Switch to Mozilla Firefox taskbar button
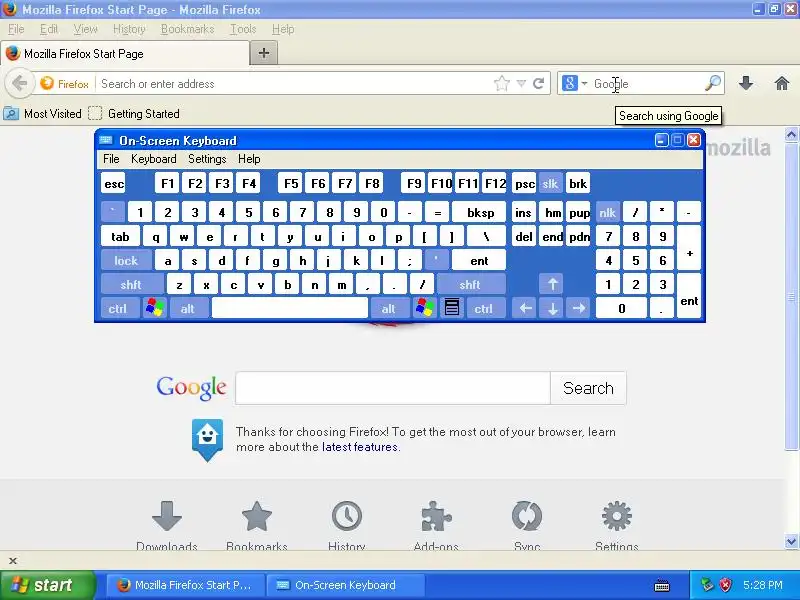Viewport: 800px width, 600px height. [x=185, y=585]
